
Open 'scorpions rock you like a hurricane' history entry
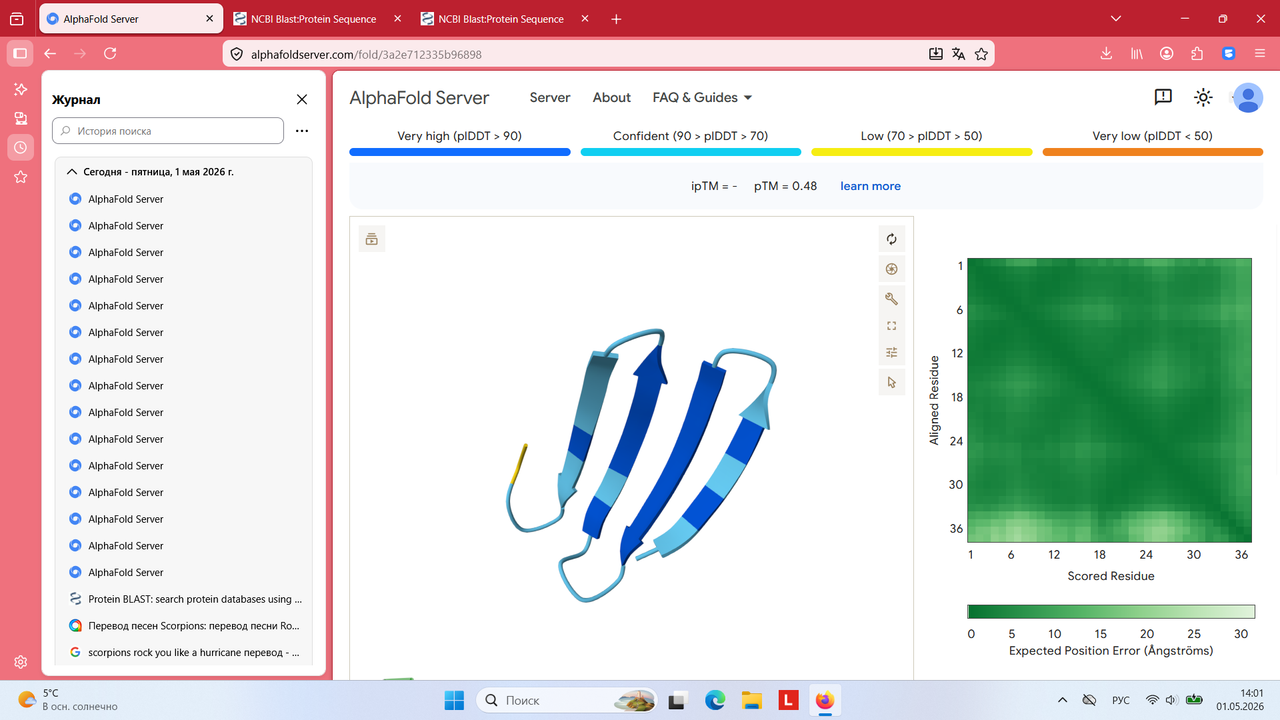point(185,652)
